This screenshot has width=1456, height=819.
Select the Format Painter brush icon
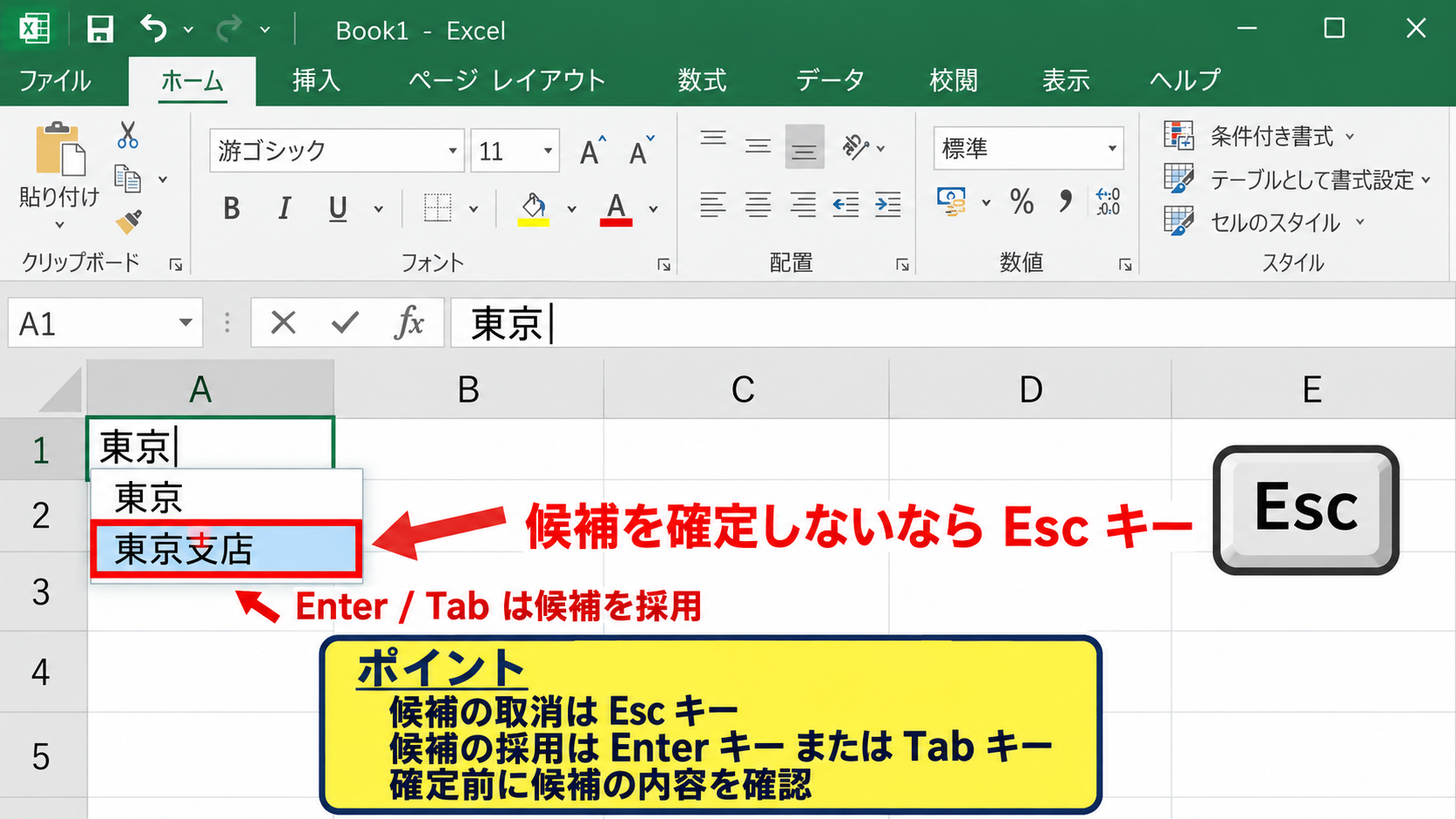coord(129,221)
